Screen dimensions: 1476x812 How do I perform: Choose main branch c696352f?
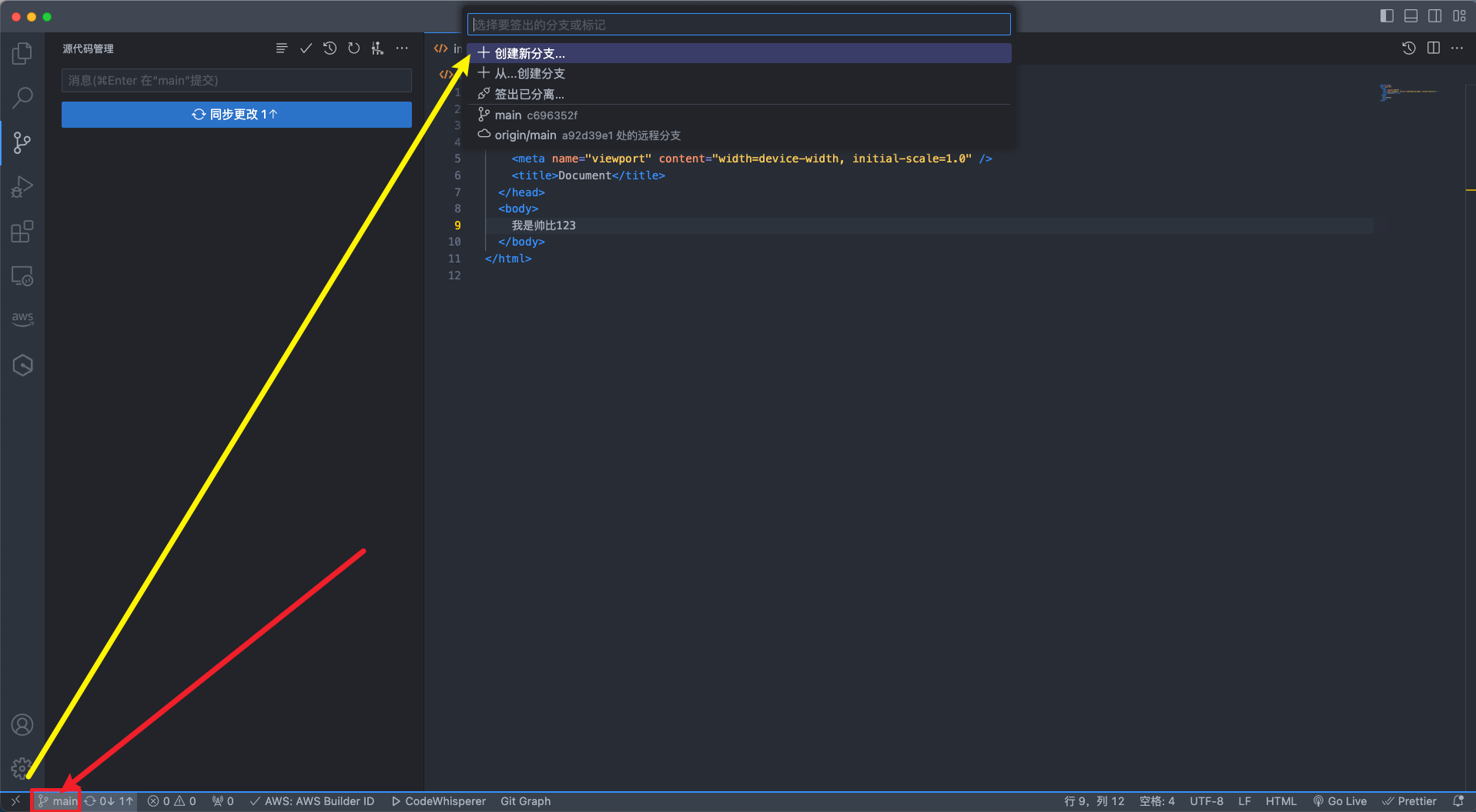pyautogui.click(x=739, y=115)
